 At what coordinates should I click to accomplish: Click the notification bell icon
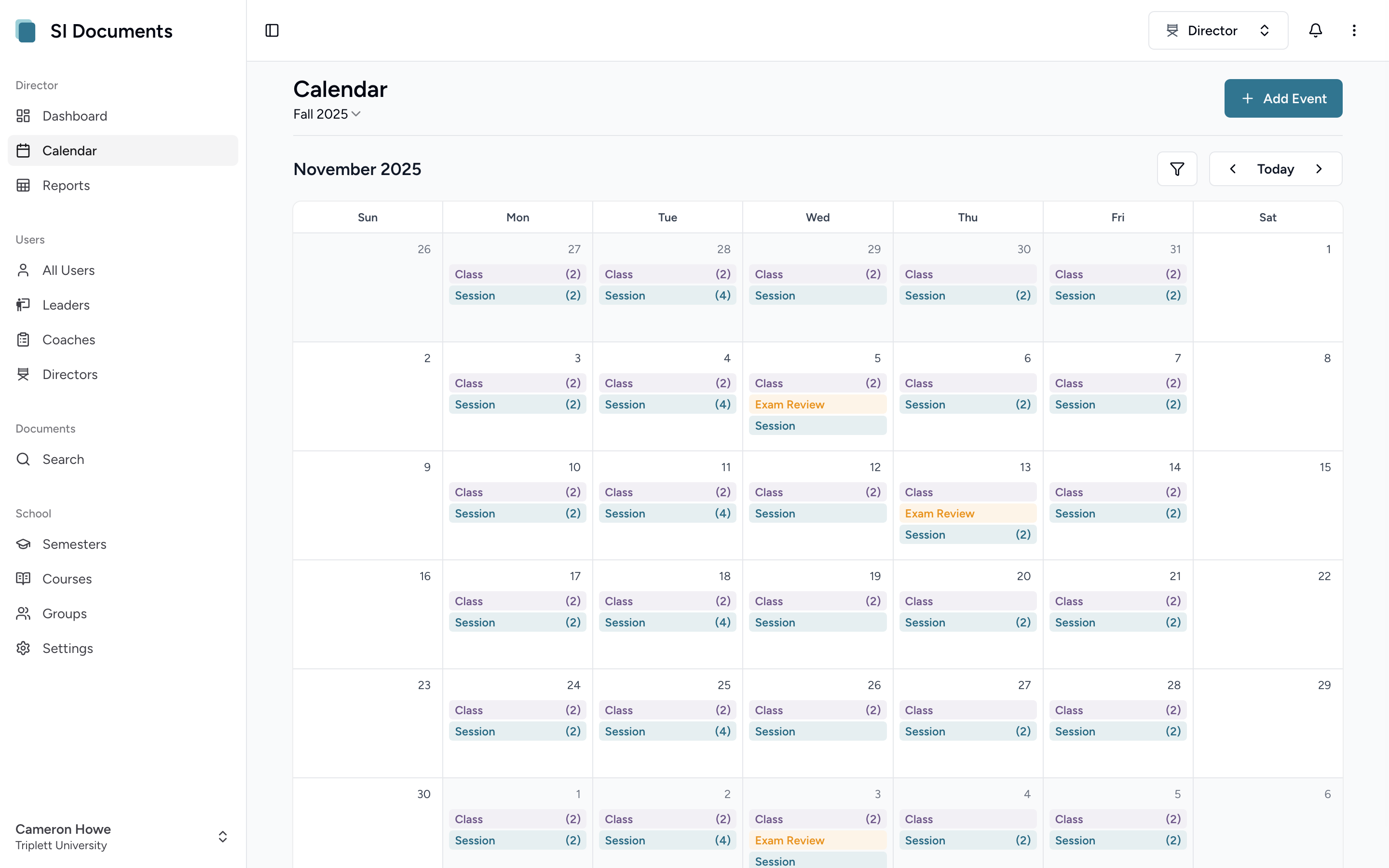1316,30
